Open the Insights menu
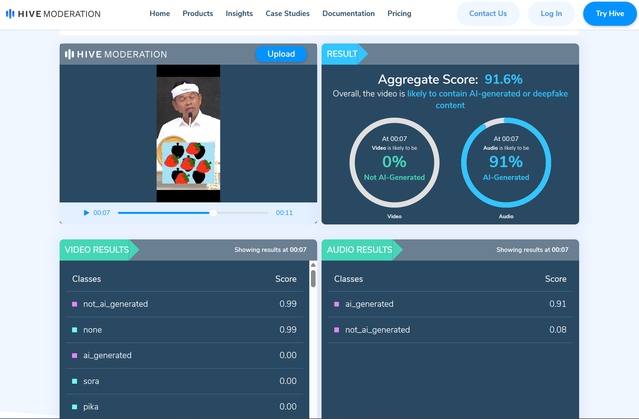The image size is (639, 419). pos(239,14)
